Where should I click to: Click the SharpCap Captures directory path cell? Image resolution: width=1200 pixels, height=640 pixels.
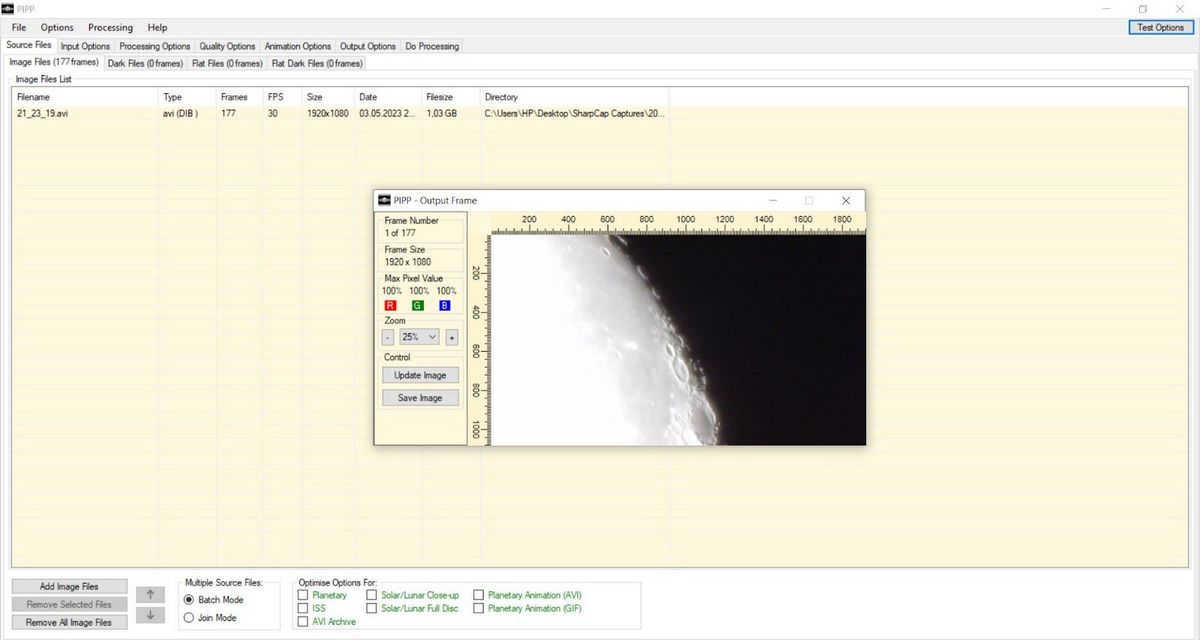pyautogui.click(x=574, y=113)
